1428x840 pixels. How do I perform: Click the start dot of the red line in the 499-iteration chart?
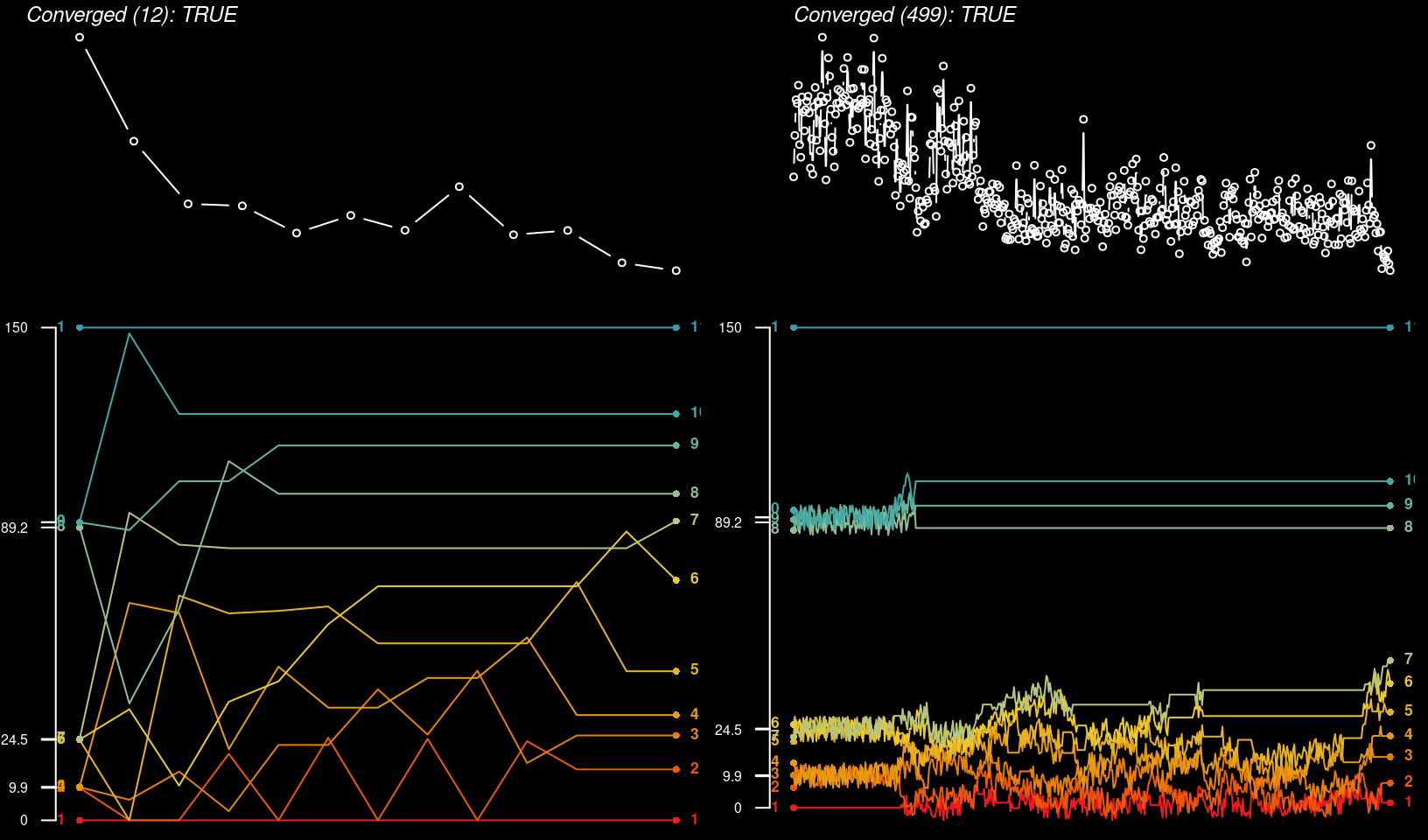[794, 808]
